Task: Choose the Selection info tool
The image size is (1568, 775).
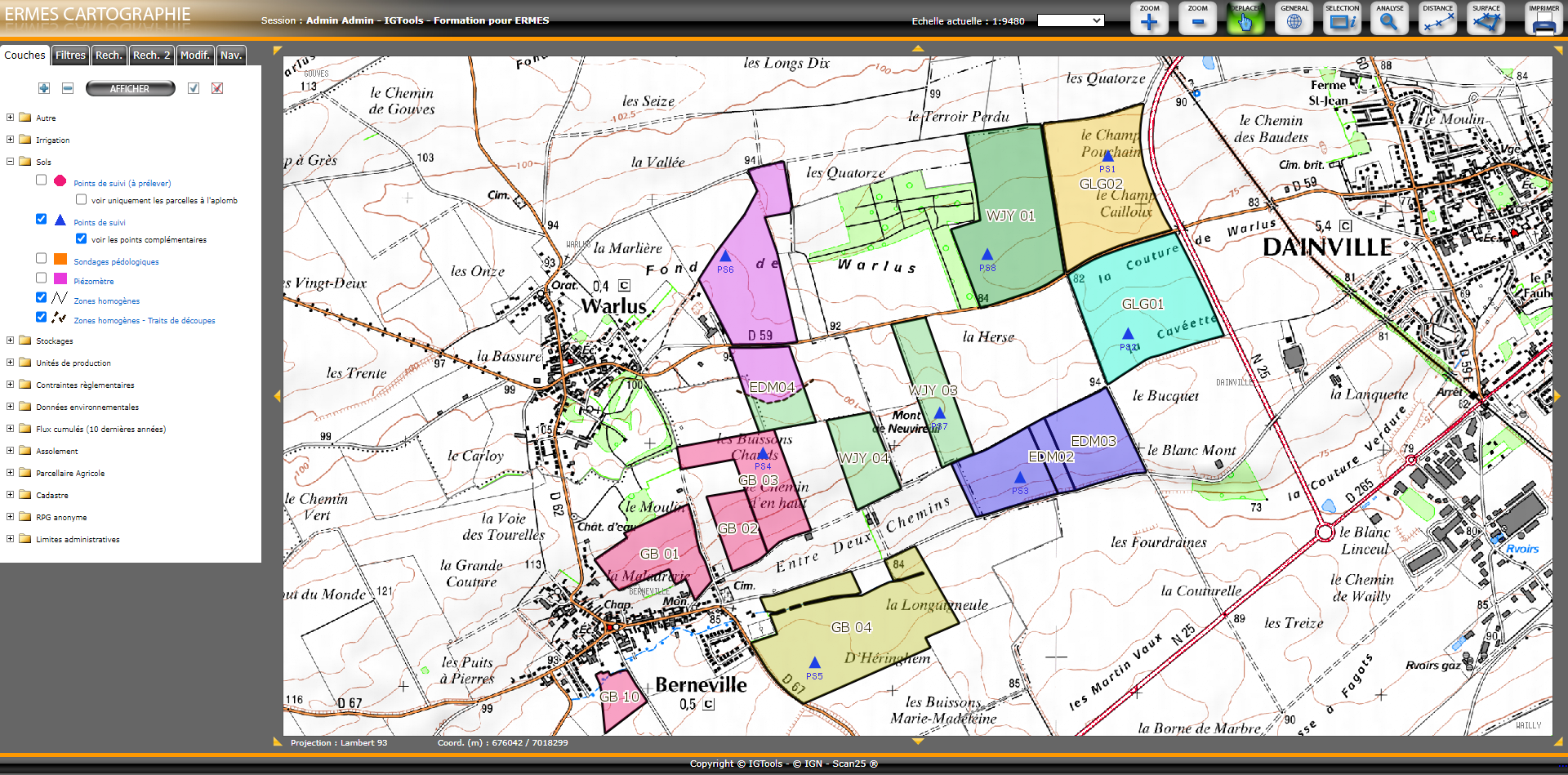Action: [1342, 19]
